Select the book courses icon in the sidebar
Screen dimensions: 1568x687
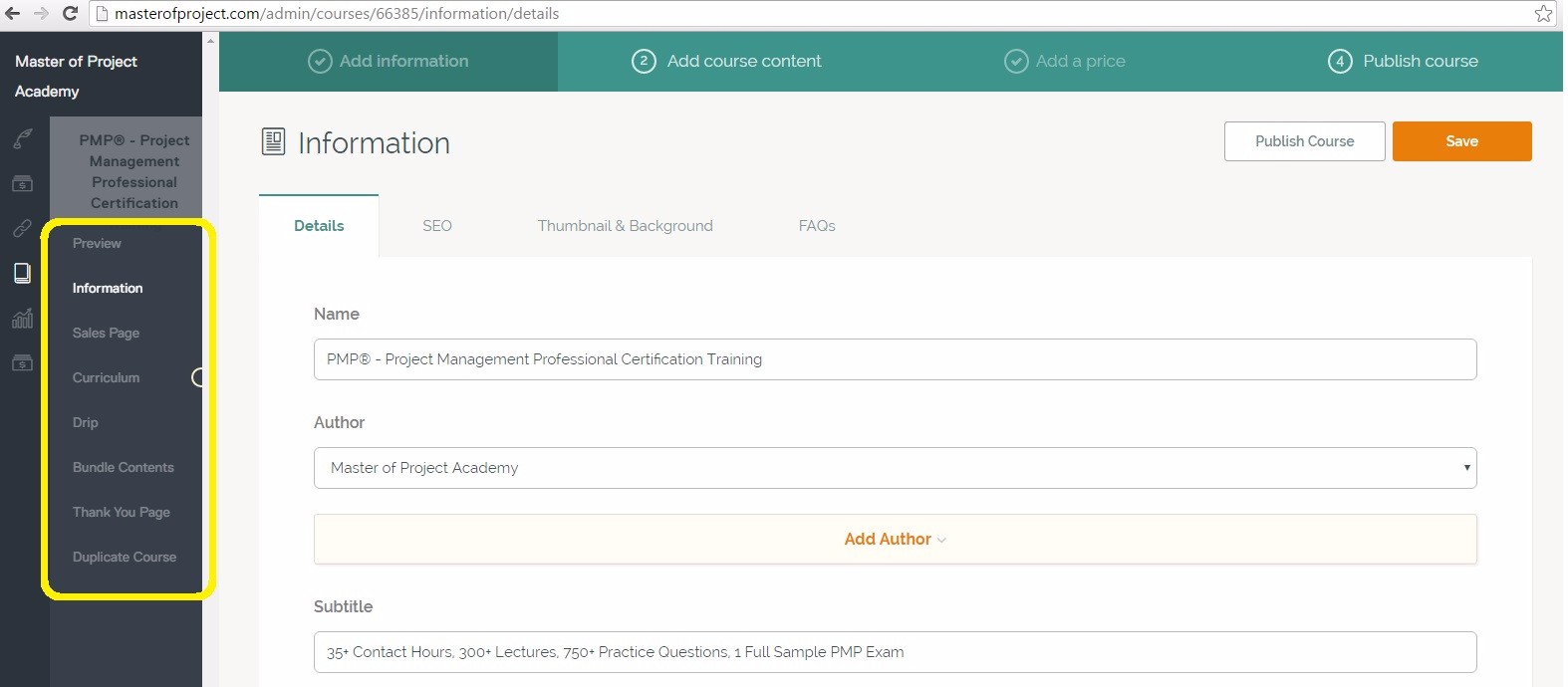tap(22, 273)
